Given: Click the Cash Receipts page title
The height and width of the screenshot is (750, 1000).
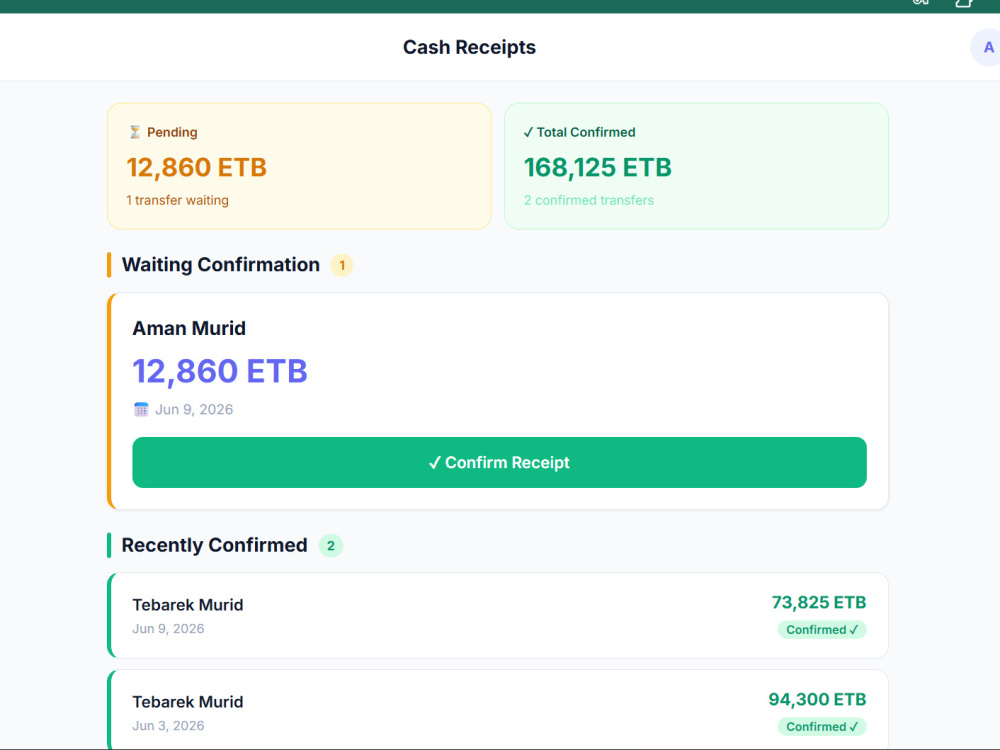Looking at the screenshot, I should 469,47.
